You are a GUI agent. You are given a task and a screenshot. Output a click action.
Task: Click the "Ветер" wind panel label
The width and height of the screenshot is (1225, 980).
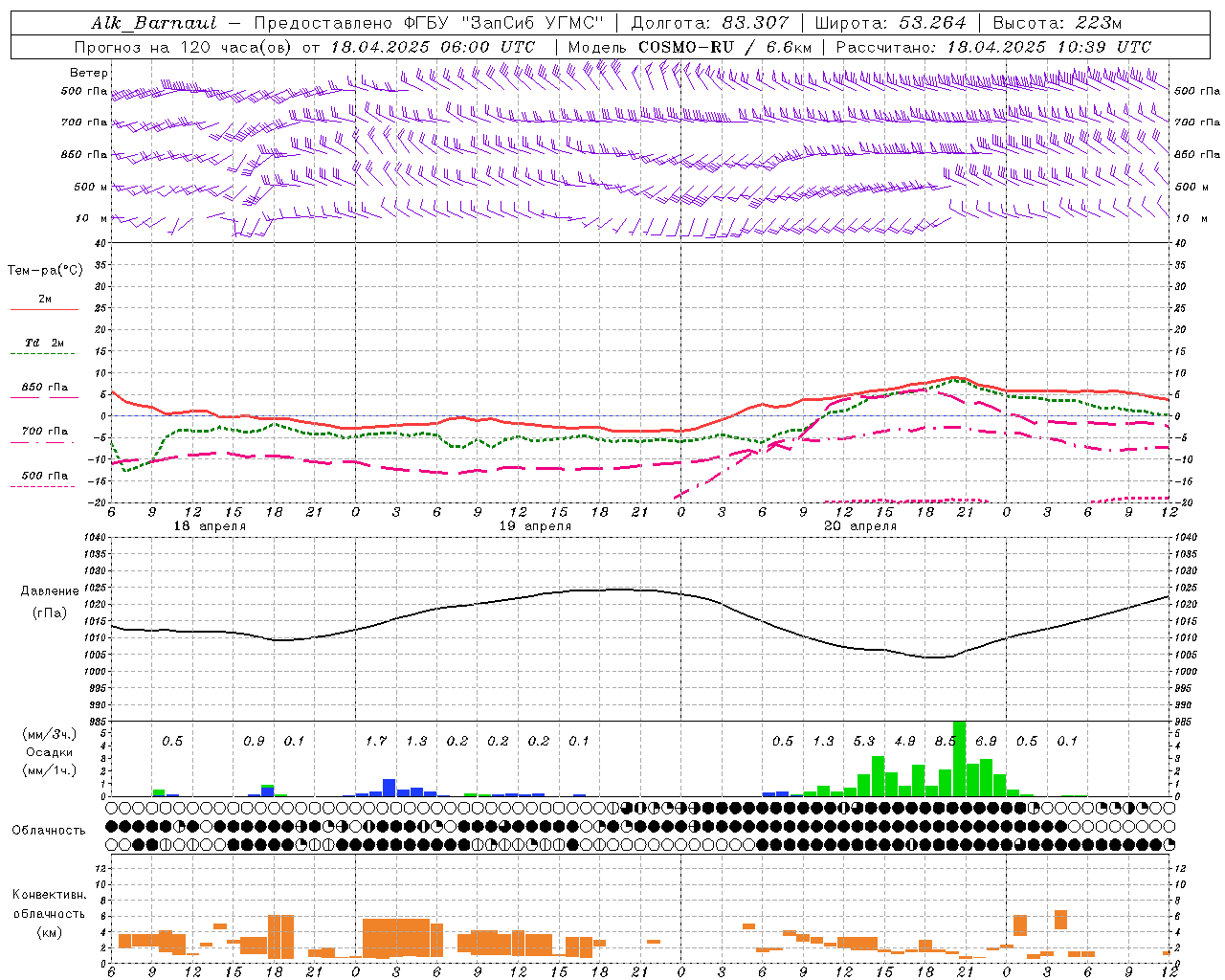(89, 73)
